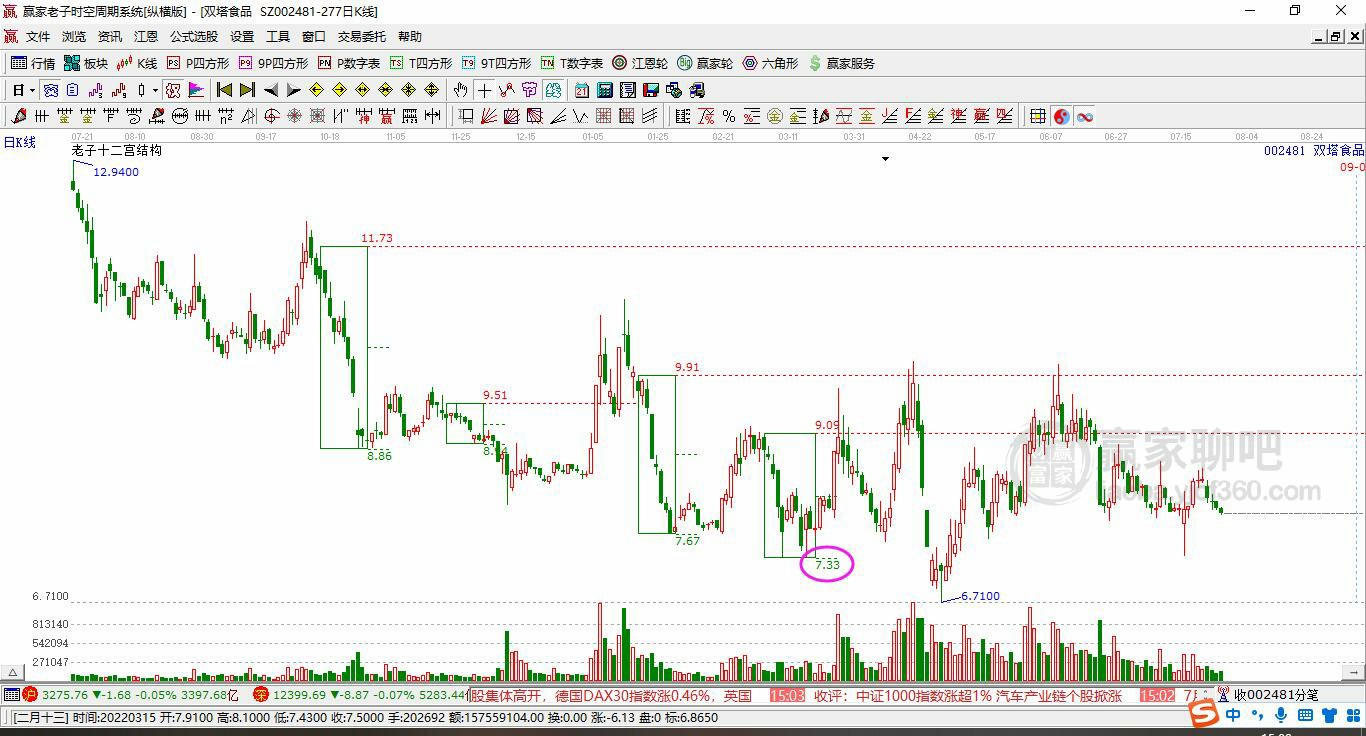The width and height of the screenshot is (1366, 736).
Task: Click the 11.73 price level label
Action: coord(377,238)
